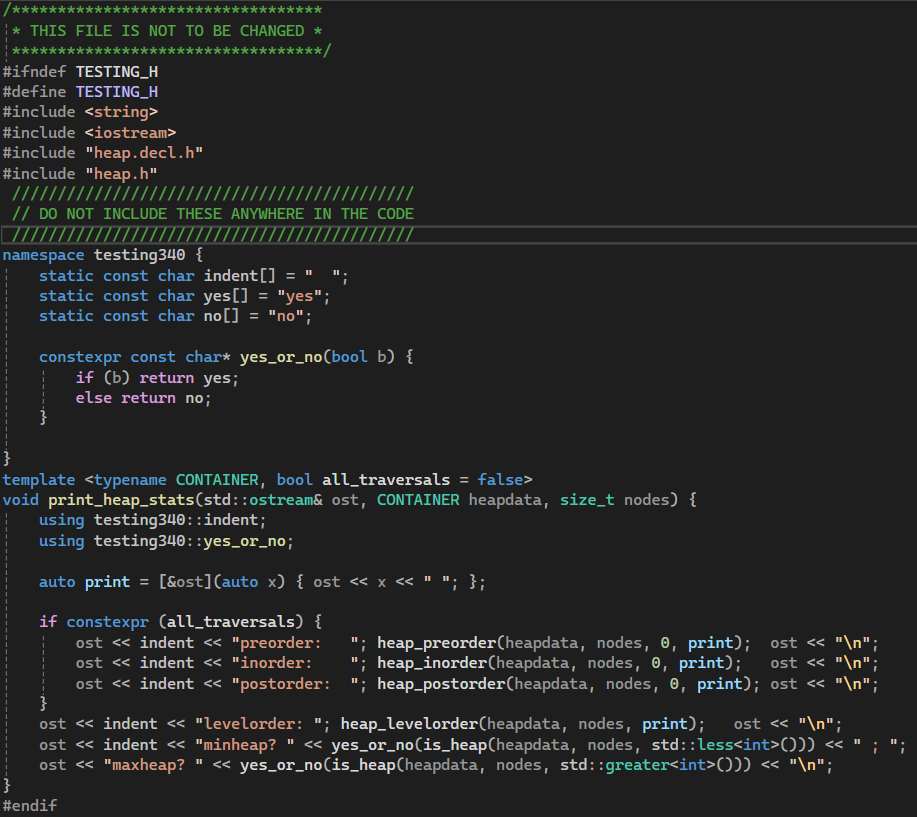Click the 'using testing340::indent;' line

pyautogui.click(x=153, y=520)
